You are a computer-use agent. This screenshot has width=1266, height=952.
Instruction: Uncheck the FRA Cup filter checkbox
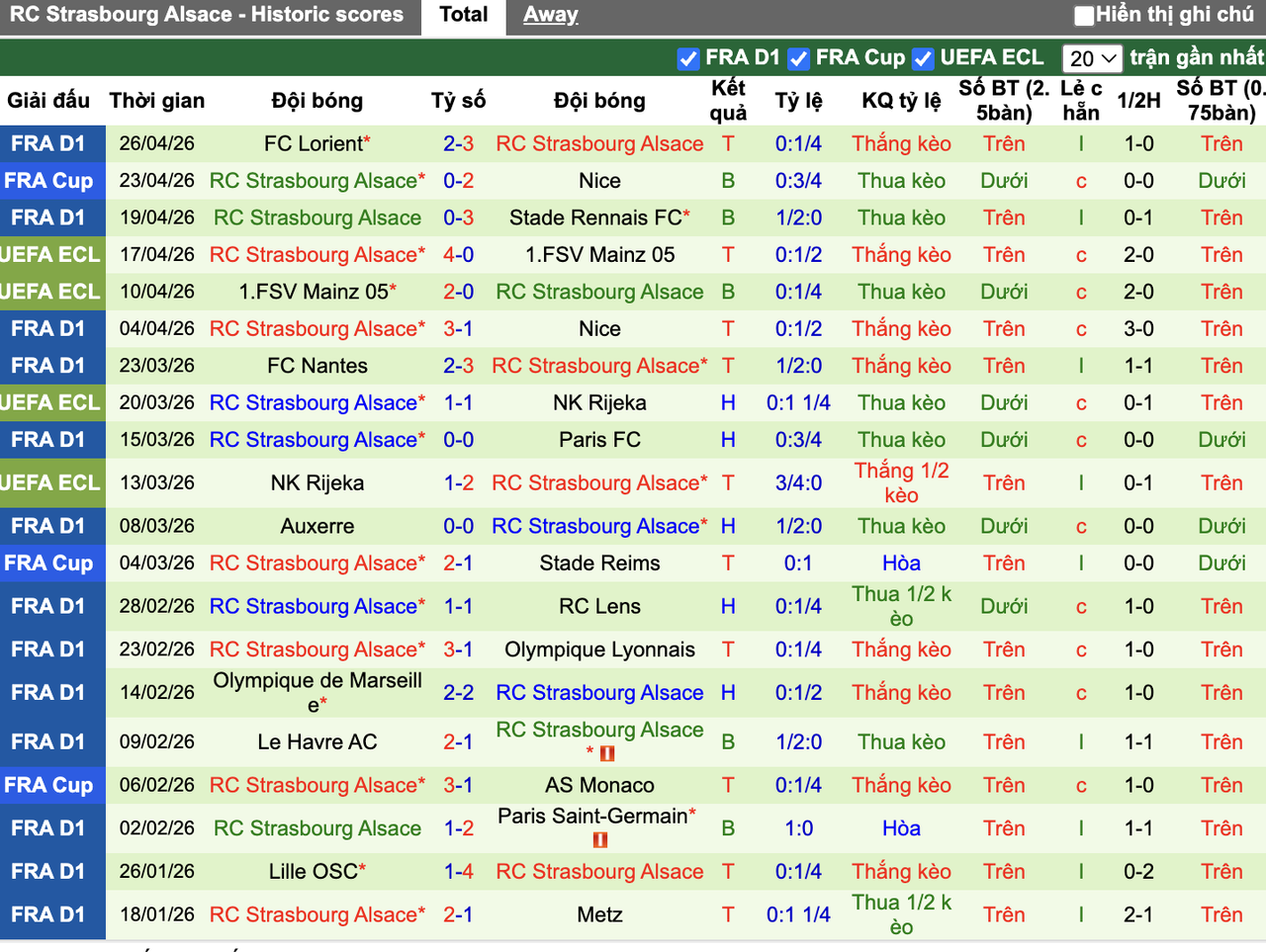799,59
